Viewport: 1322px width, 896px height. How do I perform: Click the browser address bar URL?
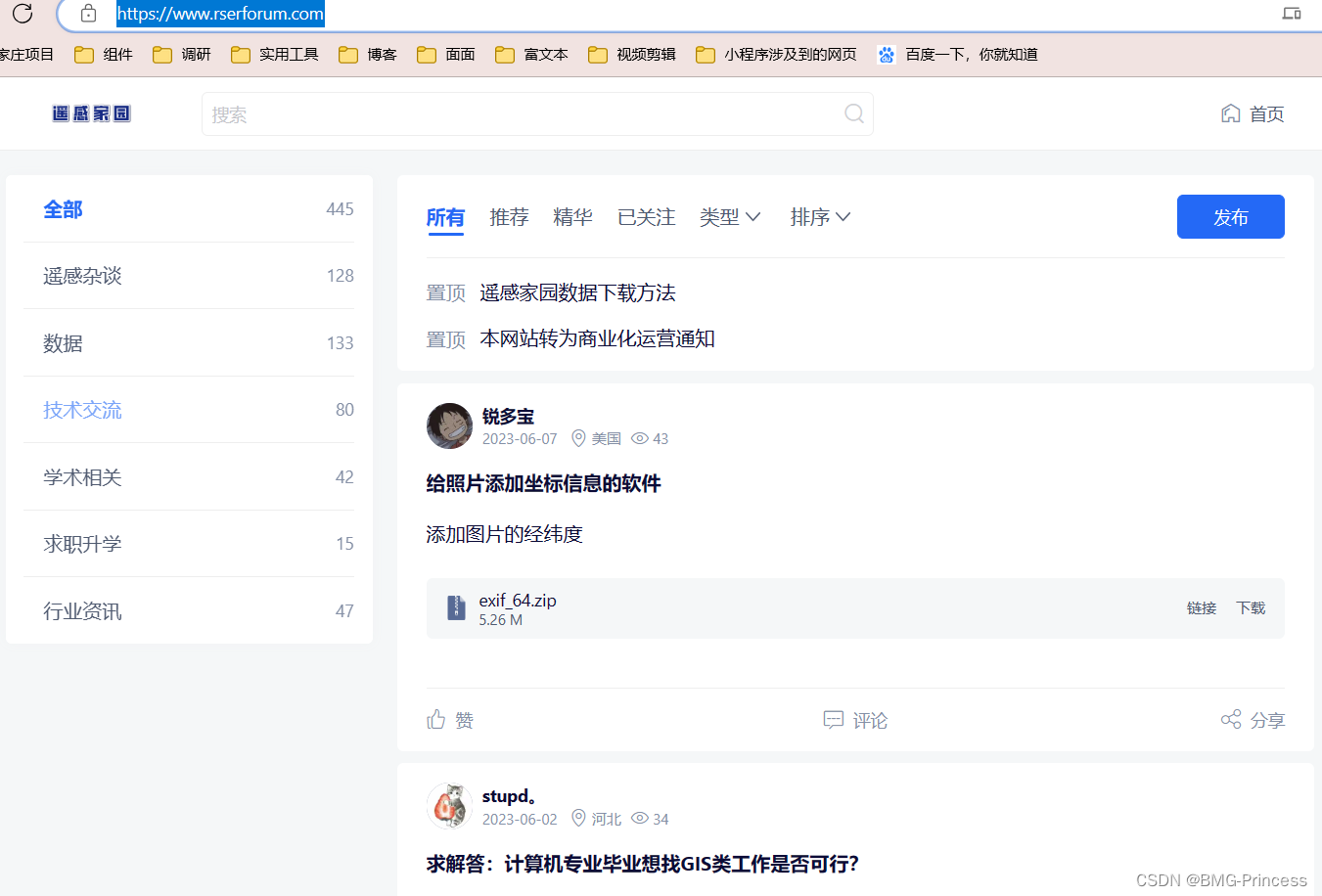[220, 14]
